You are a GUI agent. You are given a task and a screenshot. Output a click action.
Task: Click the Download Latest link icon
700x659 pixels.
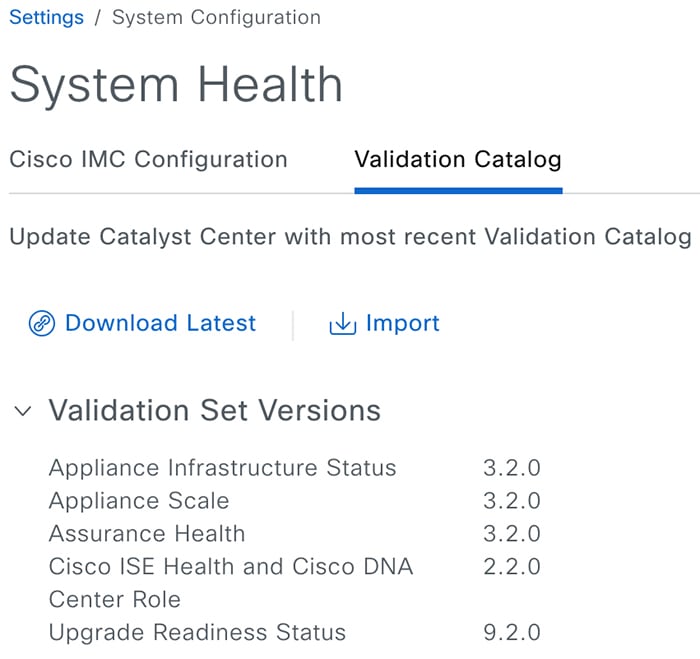tap(42, 323)
